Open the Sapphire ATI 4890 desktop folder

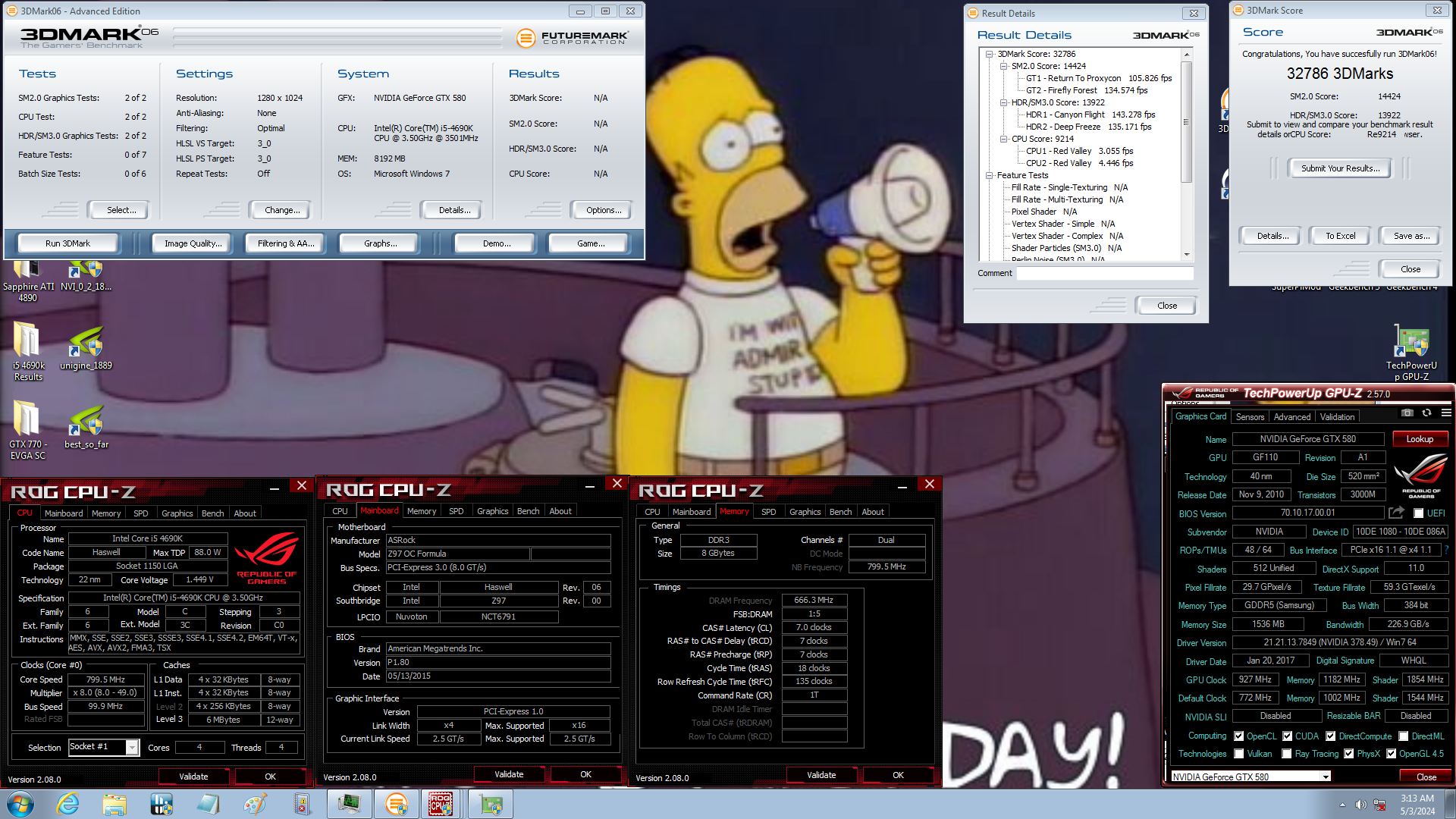28,281
